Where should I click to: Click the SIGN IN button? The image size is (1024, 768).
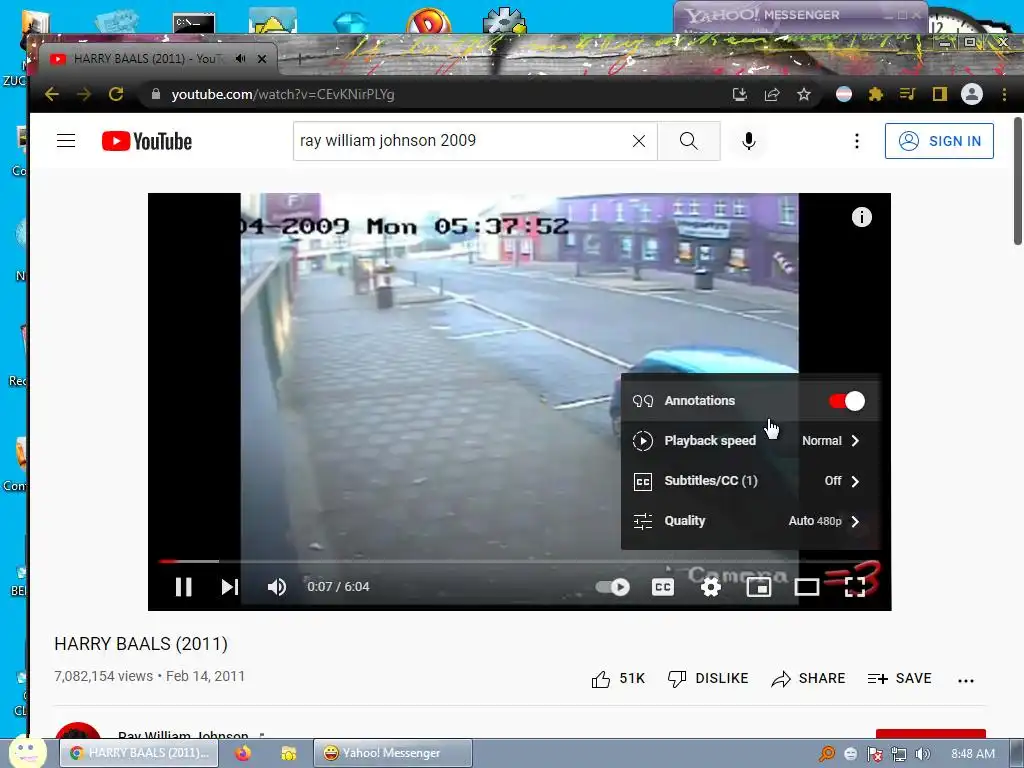(939, 140)
